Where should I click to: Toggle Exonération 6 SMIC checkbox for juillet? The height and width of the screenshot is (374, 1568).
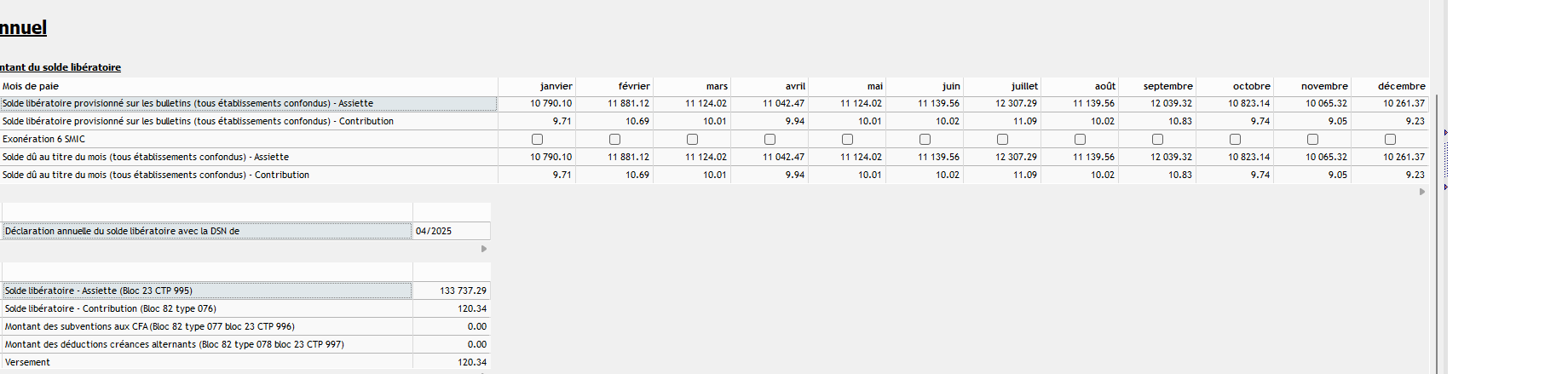click(x=1002, y=139)
